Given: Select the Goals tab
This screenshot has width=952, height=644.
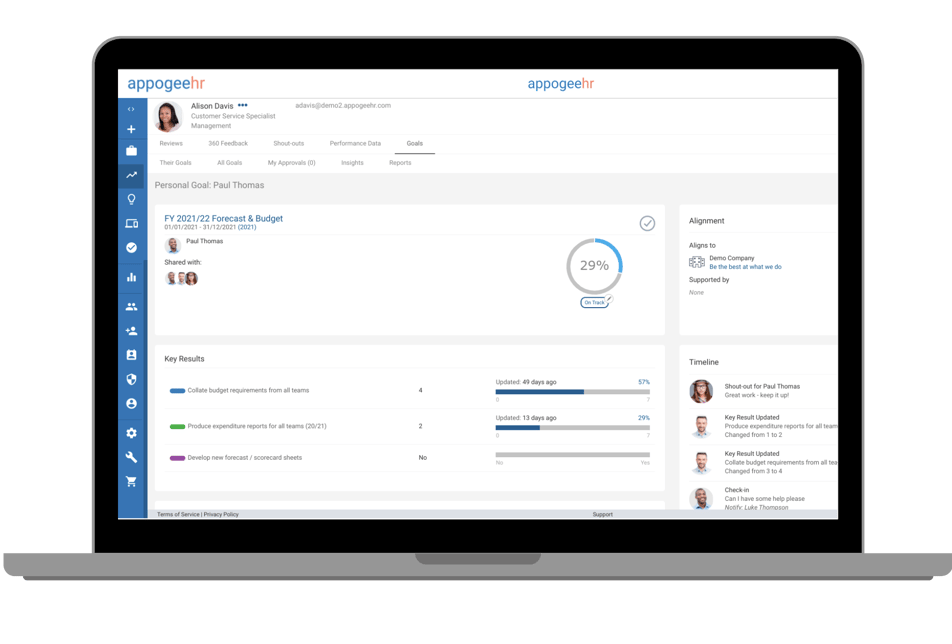Looking at the screenshot, I should tap(415, 143).
